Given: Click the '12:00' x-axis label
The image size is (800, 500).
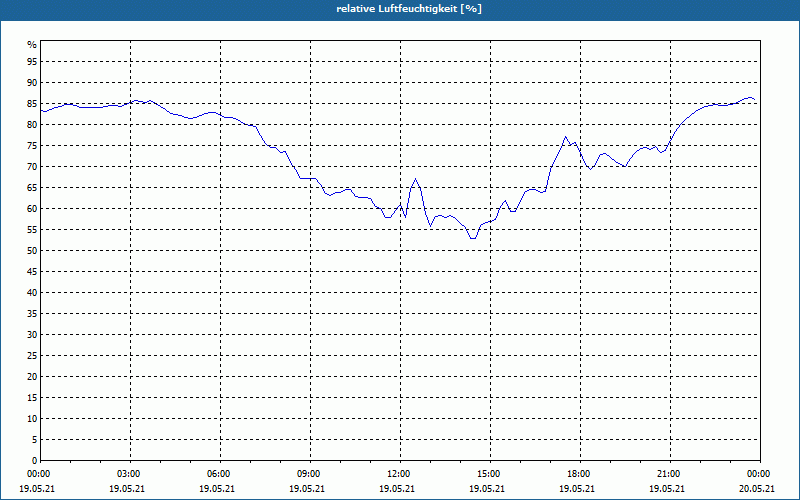Looking at the screenshot, I should click(x=400, y=474).
